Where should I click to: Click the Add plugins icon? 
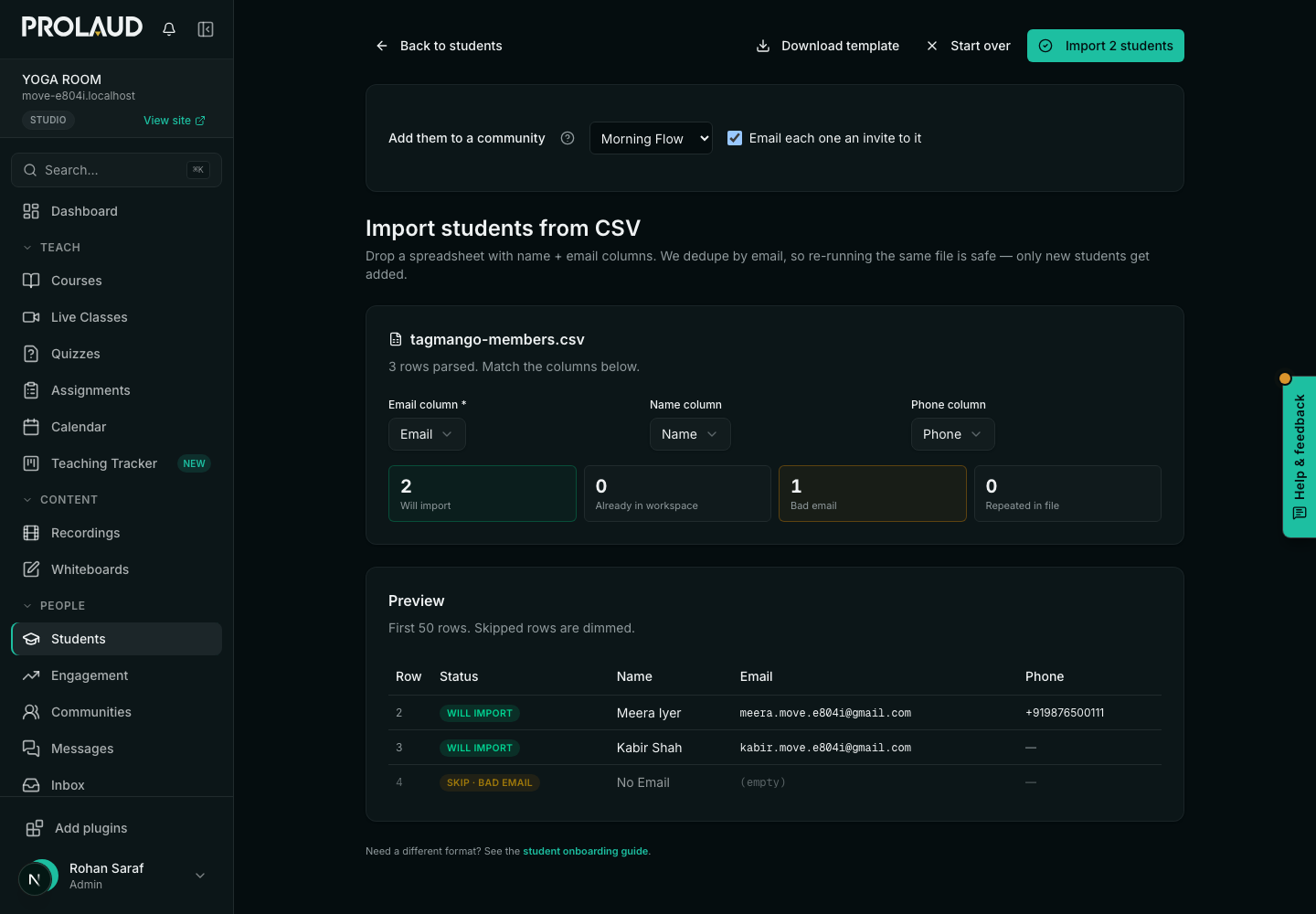pyautogui.click(x=35, y=828)
